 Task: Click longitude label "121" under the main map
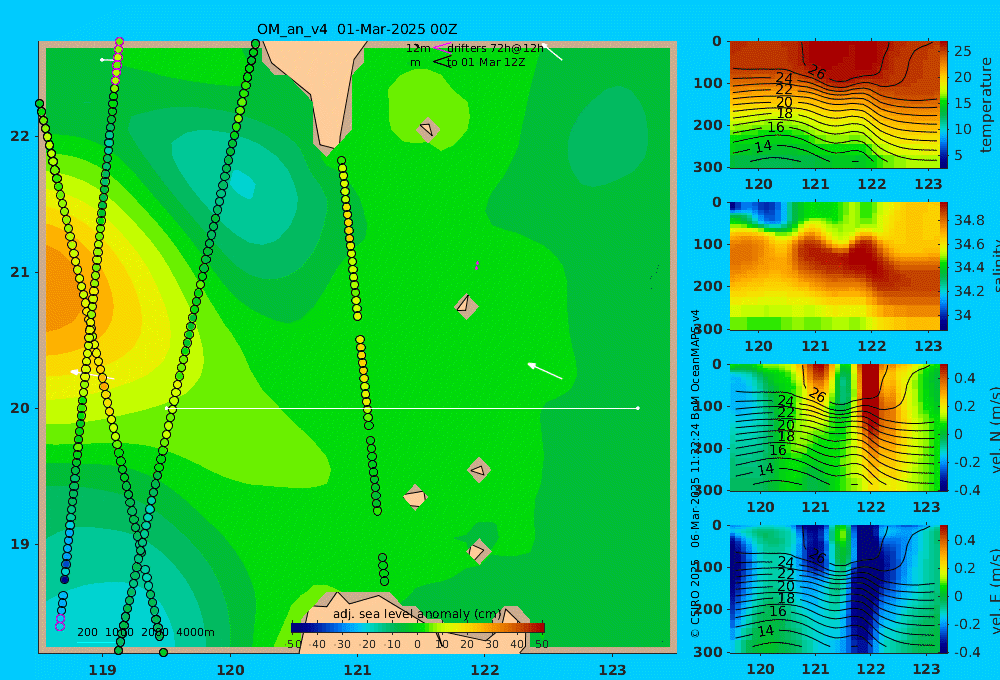click(x=358, y=670)
